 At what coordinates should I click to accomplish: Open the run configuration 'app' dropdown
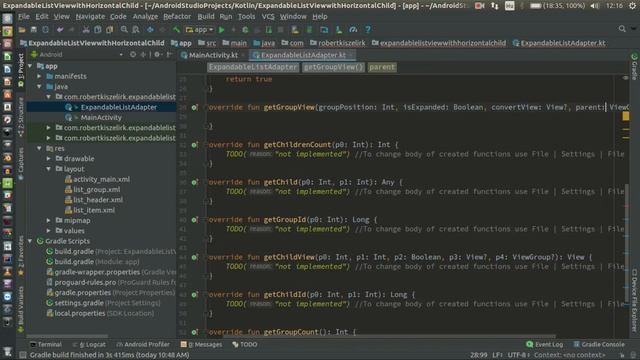click(x=200, y=30)
